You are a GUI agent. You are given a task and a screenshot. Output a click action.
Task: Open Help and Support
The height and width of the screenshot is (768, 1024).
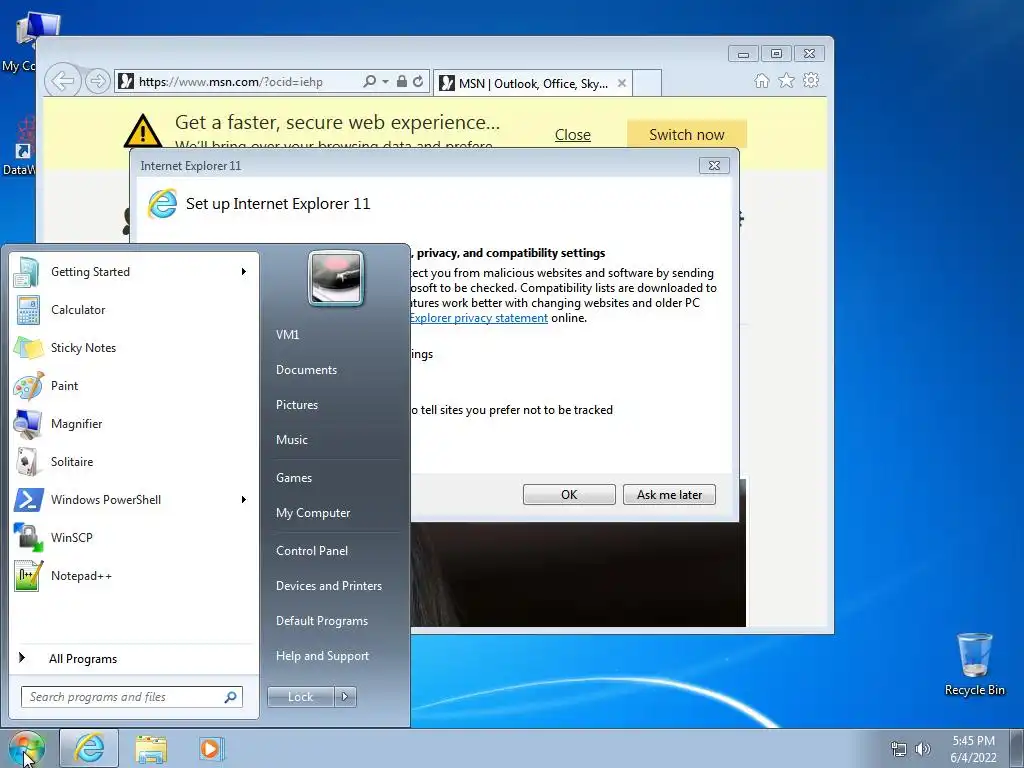pyautogui.click(x=322, y=656)
